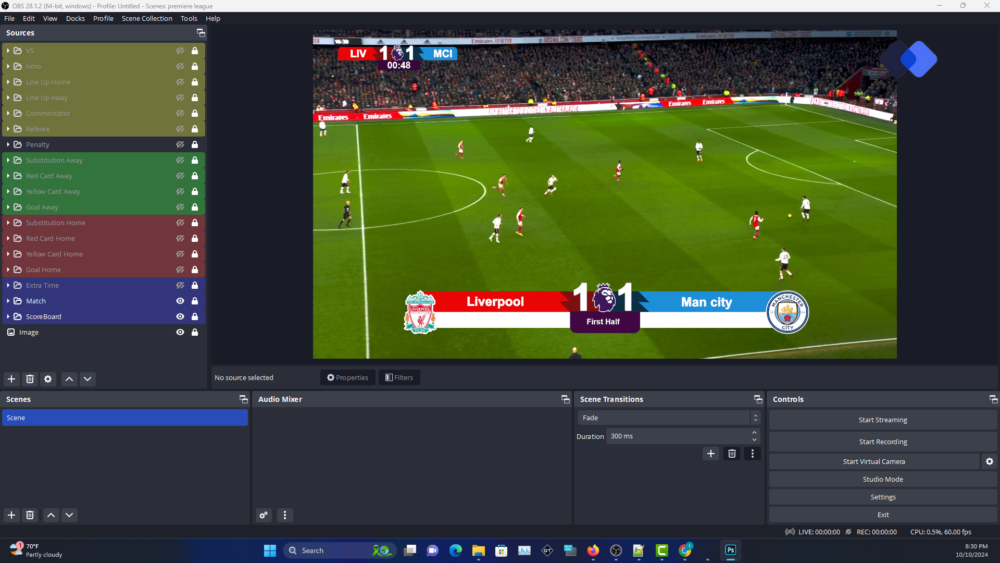Toggle lock on Penalty source
Viewport: 1000px width, 563px height.
[195, 145]
